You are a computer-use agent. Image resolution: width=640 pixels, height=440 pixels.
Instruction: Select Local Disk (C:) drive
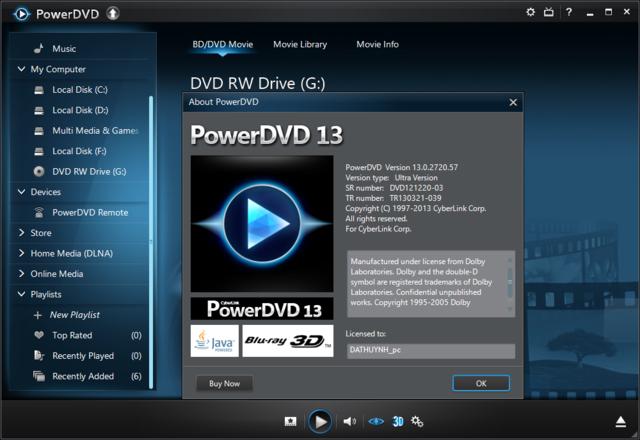coord(79,90)
